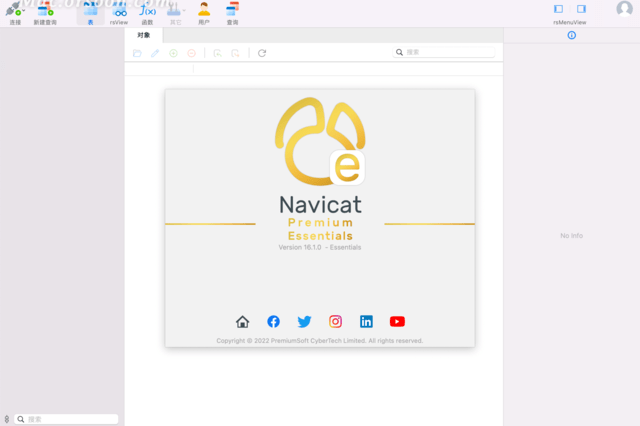The height and width of the screenshot is (426, 640).
Task: Open the 用户 users icon
Action: 204,9
